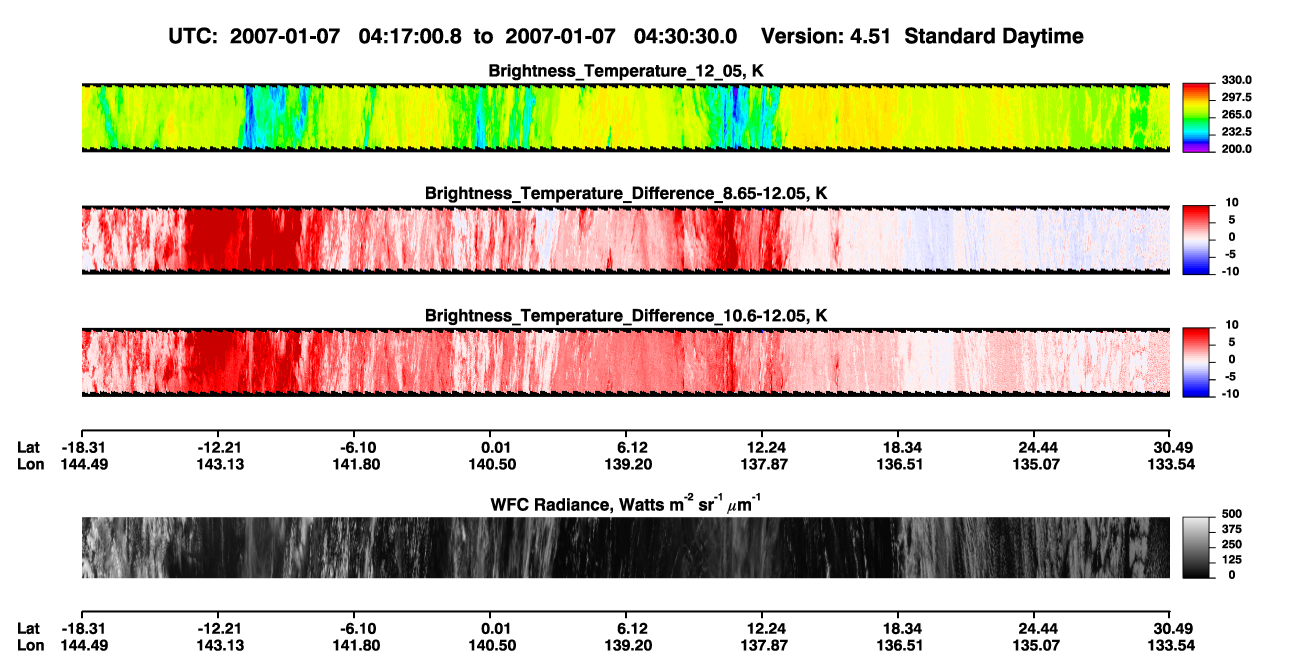Click 'Standard Daytime' in the header

(993, 36)
